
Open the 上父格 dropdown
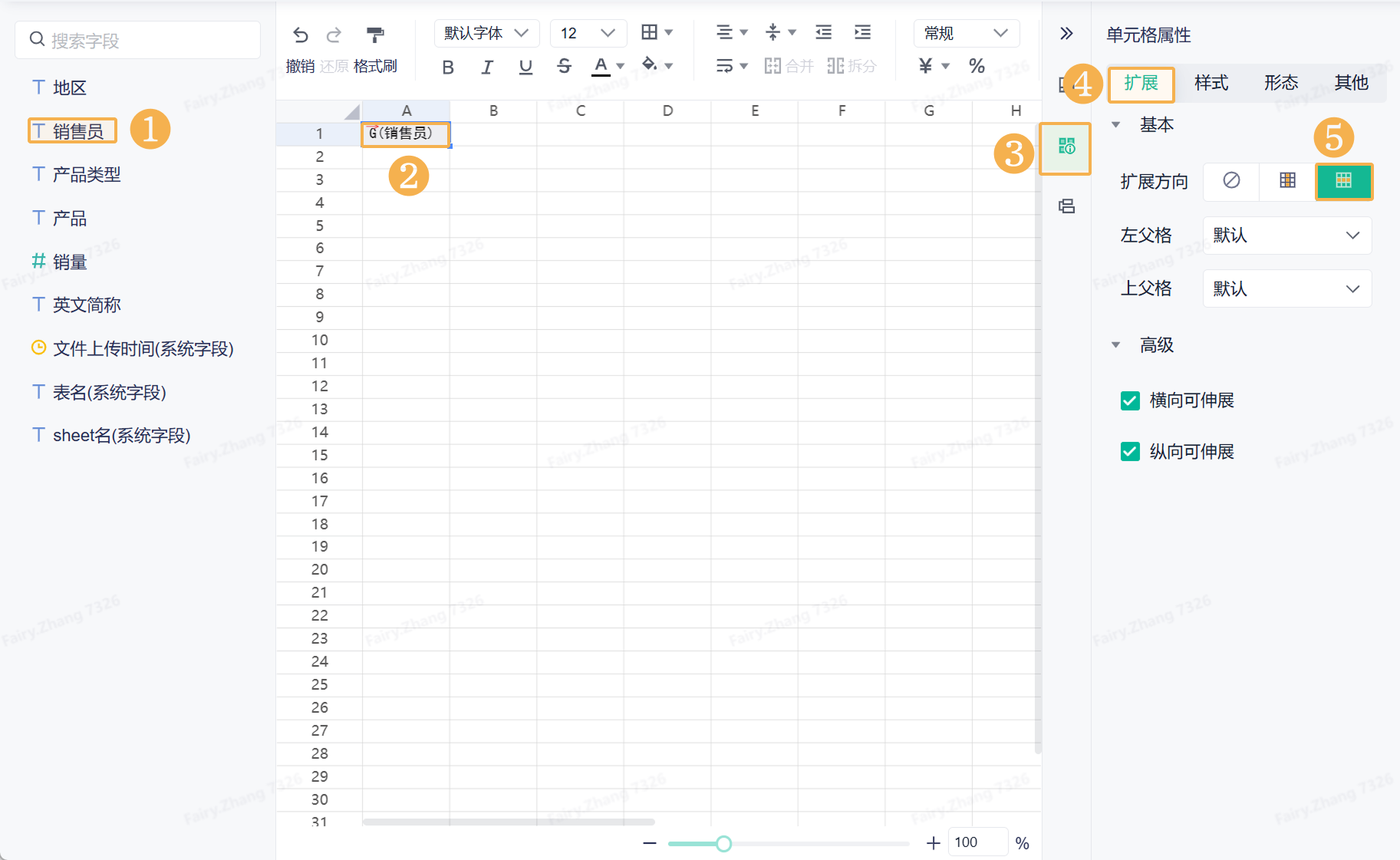(1287, 289)
